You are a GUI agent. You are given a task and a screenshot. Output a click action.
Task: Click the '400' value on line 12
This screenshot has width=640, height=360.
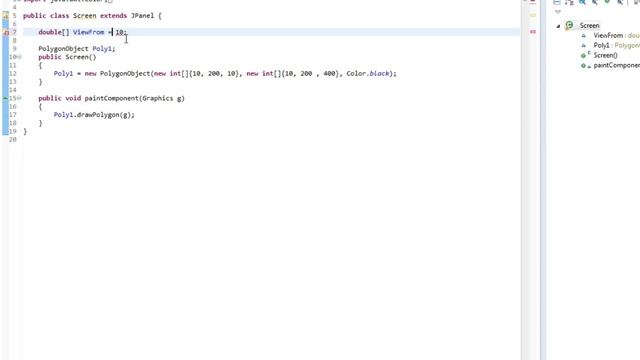pyautogui.click(x=329, y=73)
